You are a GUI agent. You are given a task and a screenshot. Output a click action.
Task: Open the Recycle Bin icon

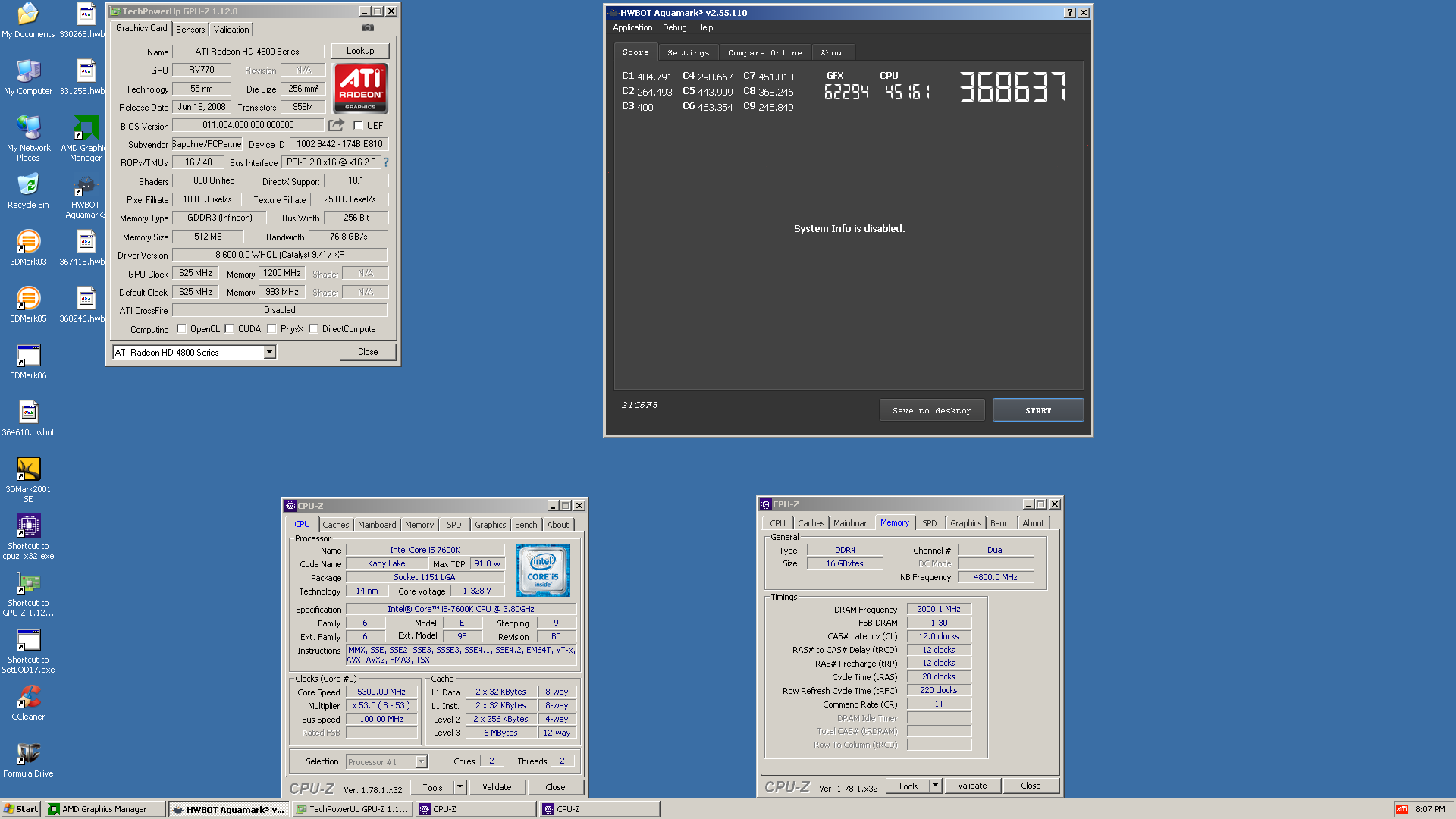pyautogui.click(x=28, y=191)
